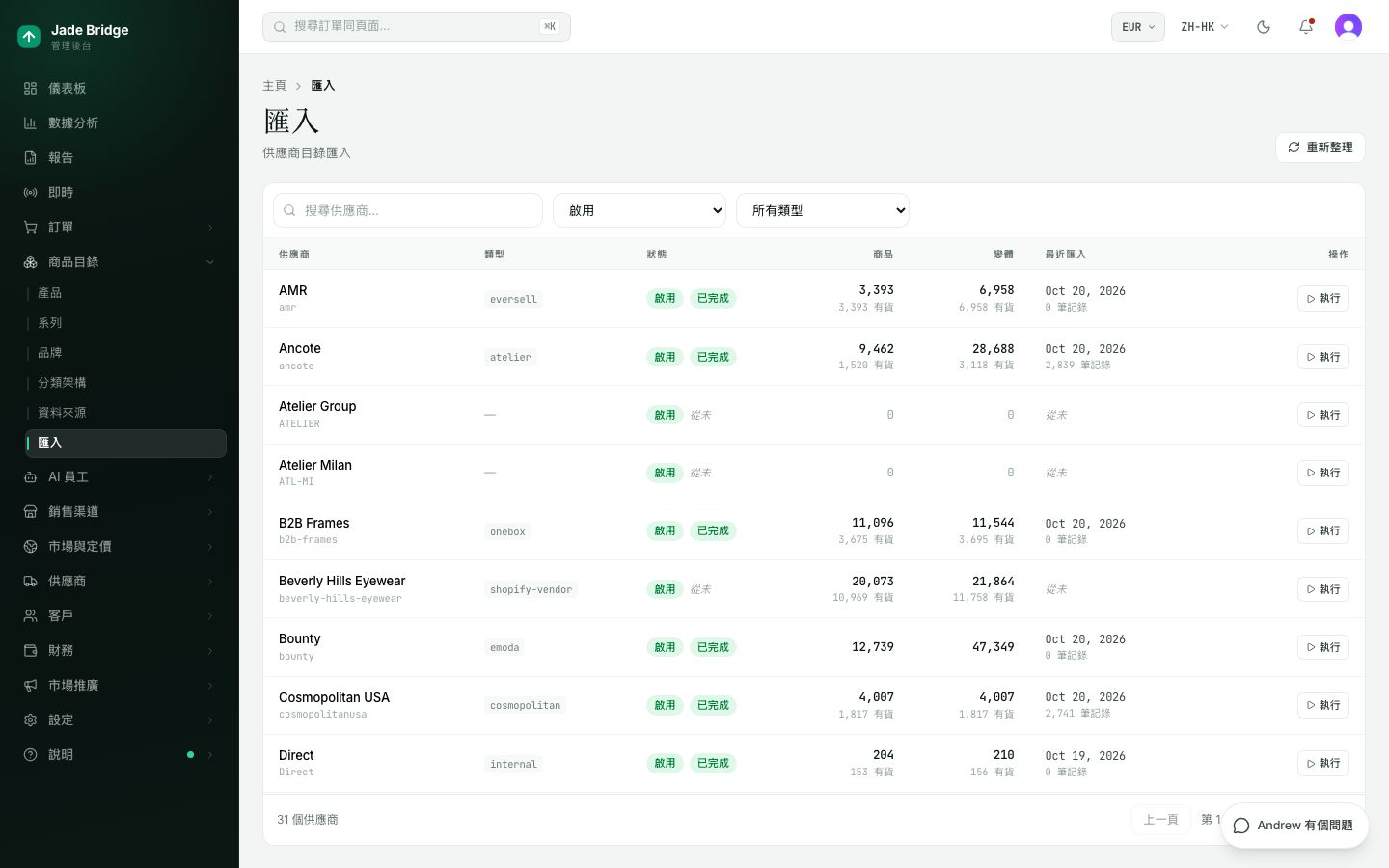Click the Jade Bridge logo icon
This screenshot has height=868, width=1389.
point(29,37)
